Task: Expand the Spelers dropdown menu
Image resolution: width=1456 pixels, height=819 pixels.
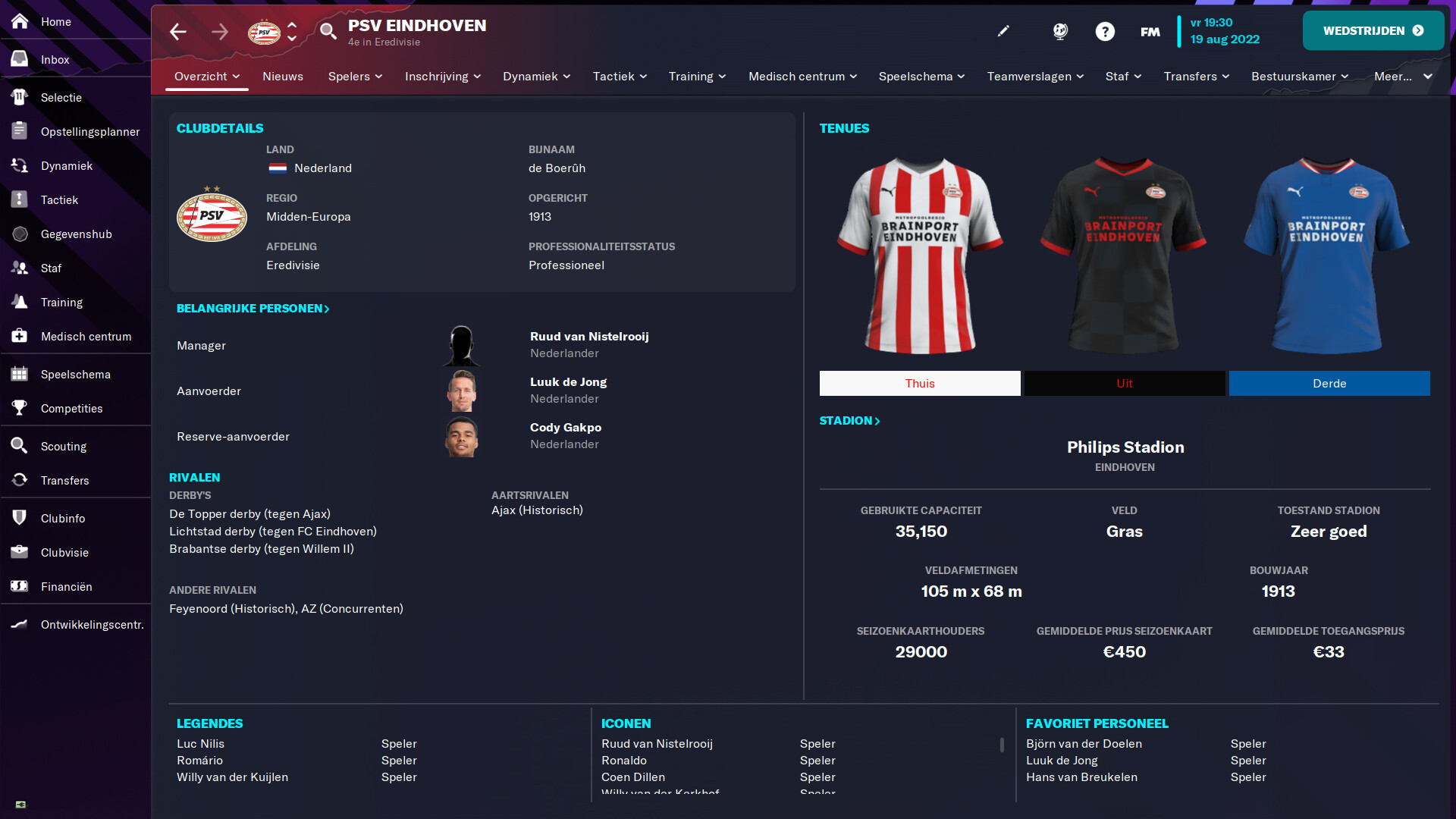Action: (x=355, y=76)
